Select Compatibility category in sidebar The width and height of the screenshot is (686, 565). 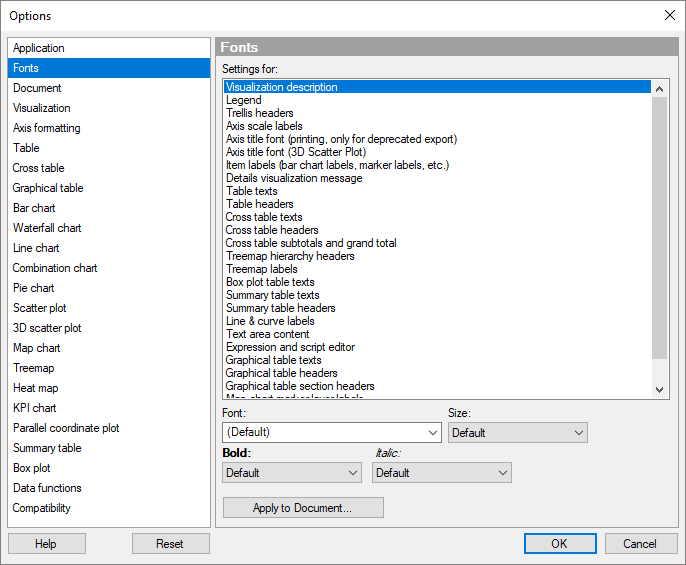(42, 508)
